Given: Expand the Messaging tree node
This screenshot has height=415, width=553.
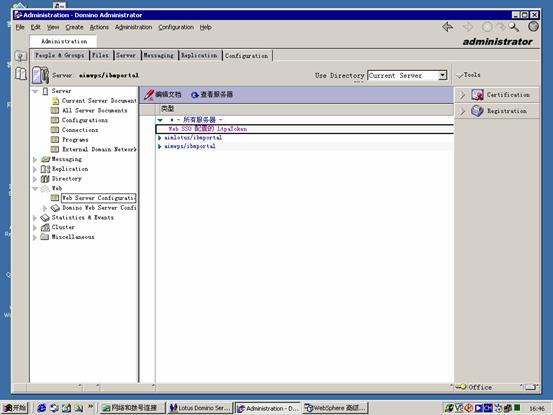Looking at the screenshot, I should coord(35,160).
